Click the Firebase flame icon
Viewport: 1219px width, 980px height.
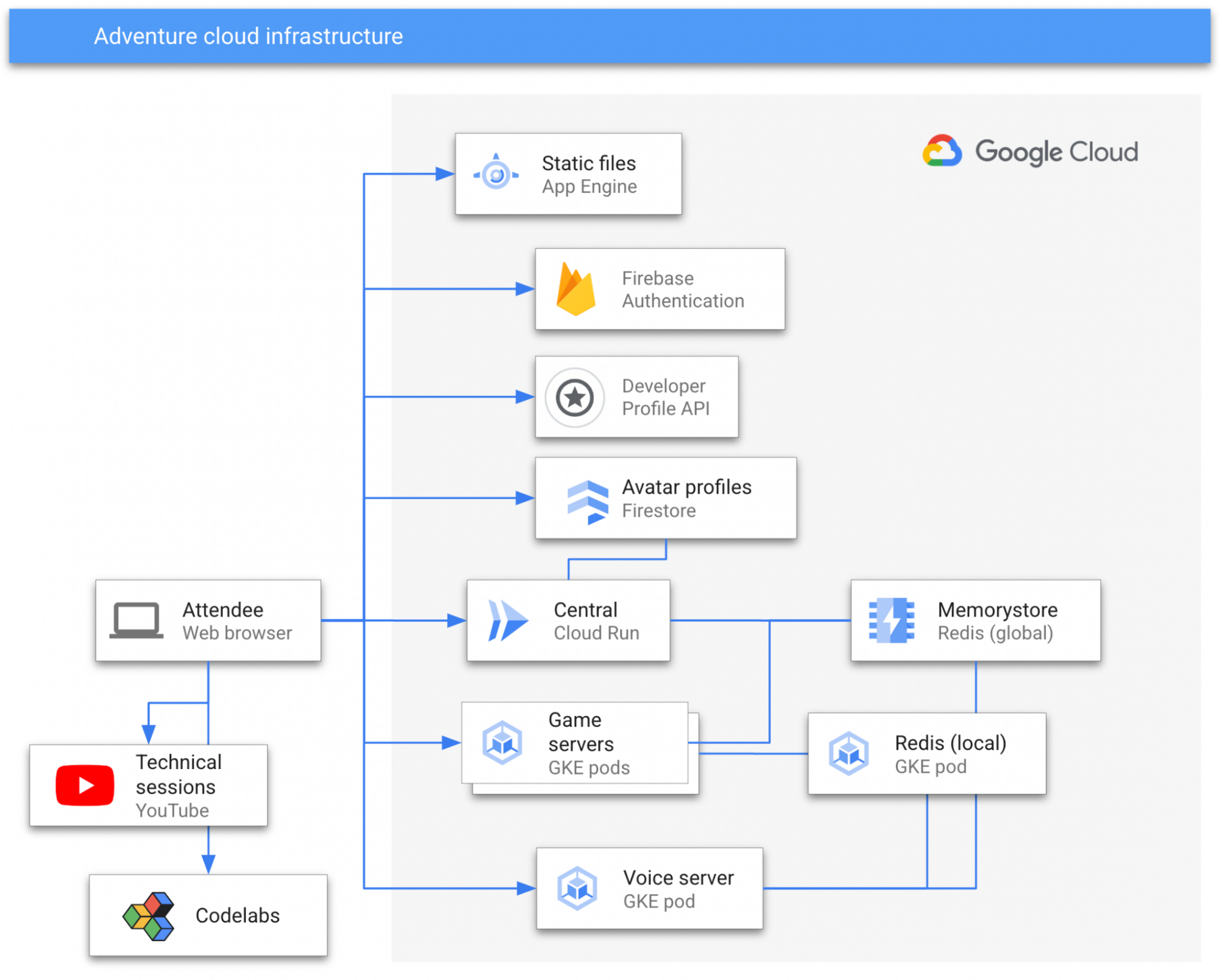point(575,289)
